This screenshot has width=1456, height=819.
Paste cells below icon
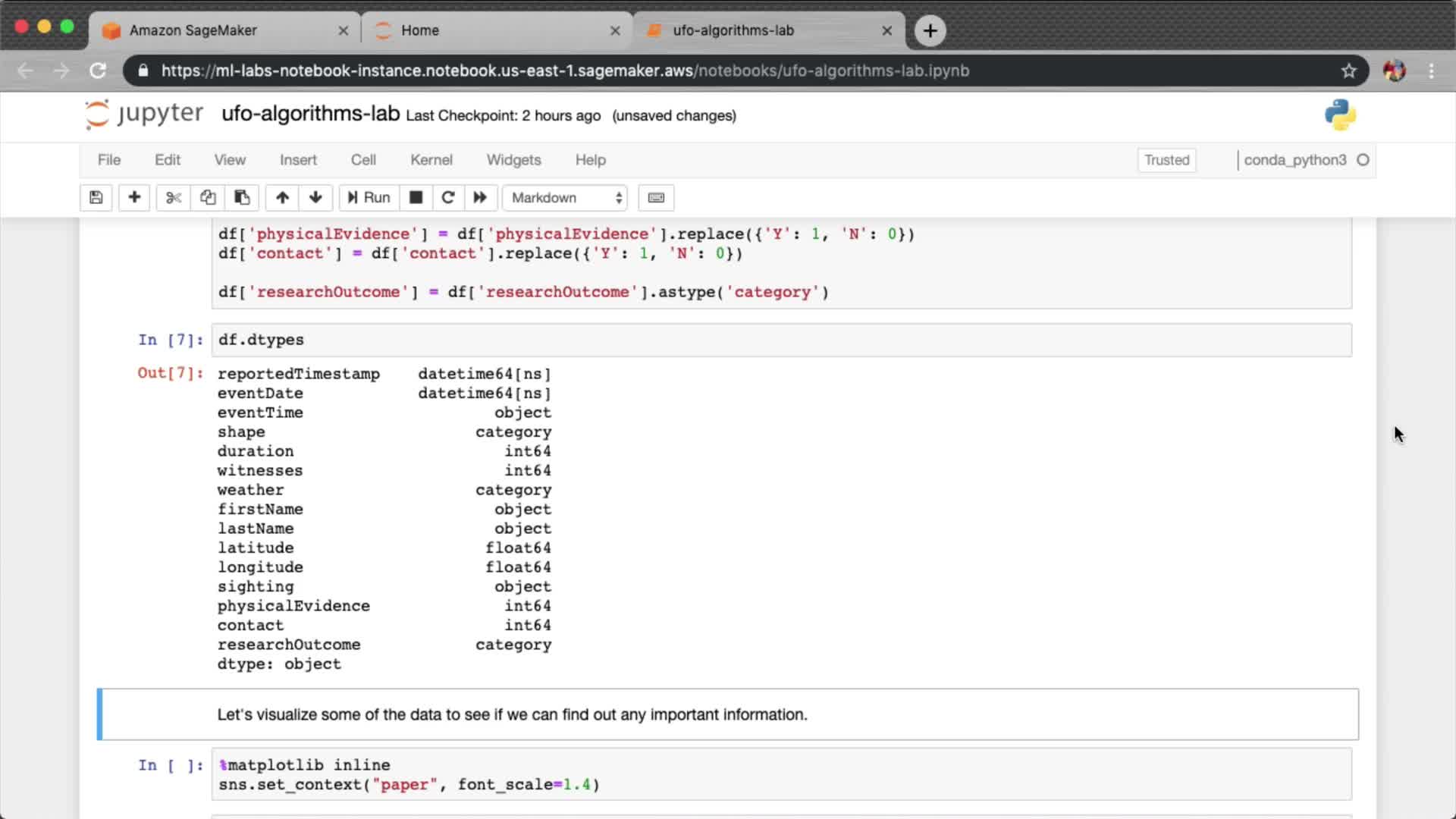pos(242,198)
